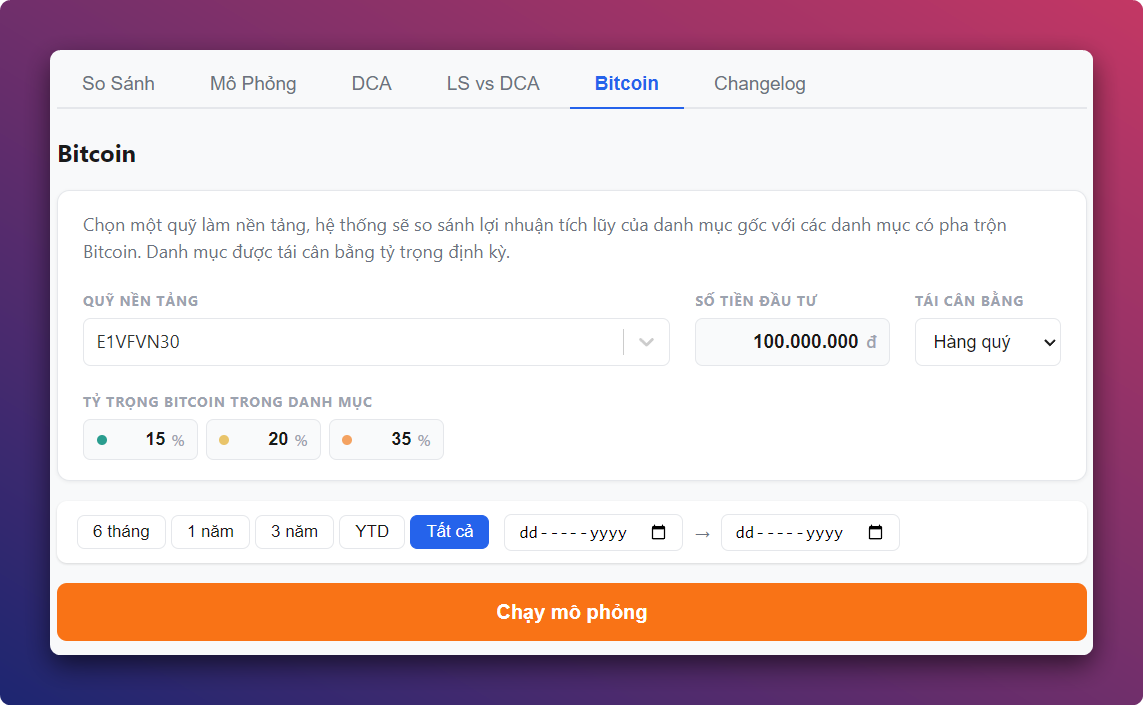Click TỶ TRỌNG BITCOIN TRONG DANH MỤC label
The width and height of the screenshot is (1143, 705).
[227, 402]
